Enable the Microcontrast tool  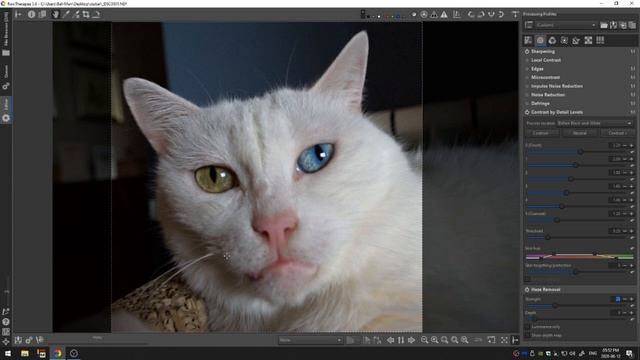(x=527, y=78)
